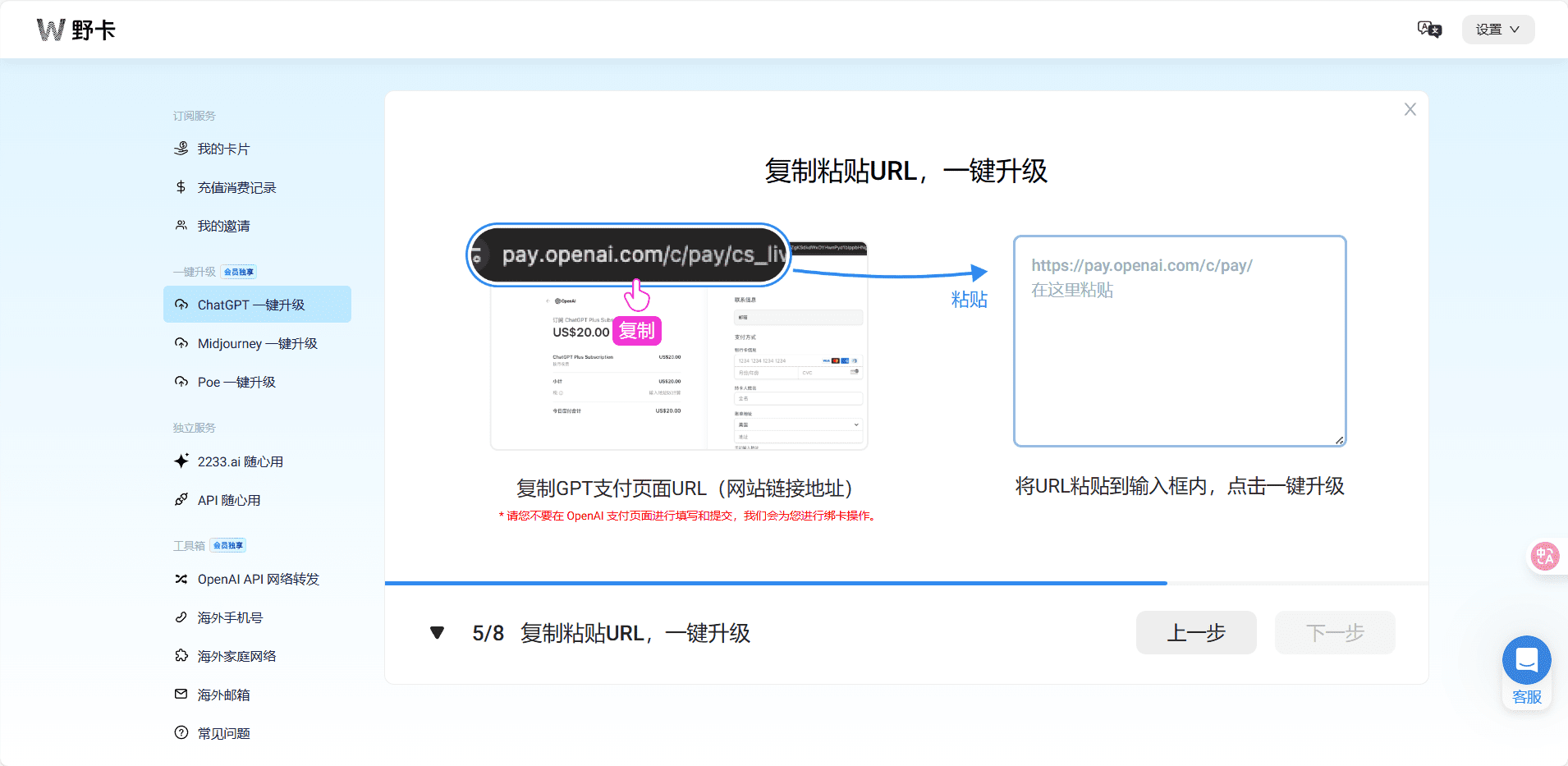Click 下一步 button
This screenshot has width=1568, height=766.
(1335, 633)
